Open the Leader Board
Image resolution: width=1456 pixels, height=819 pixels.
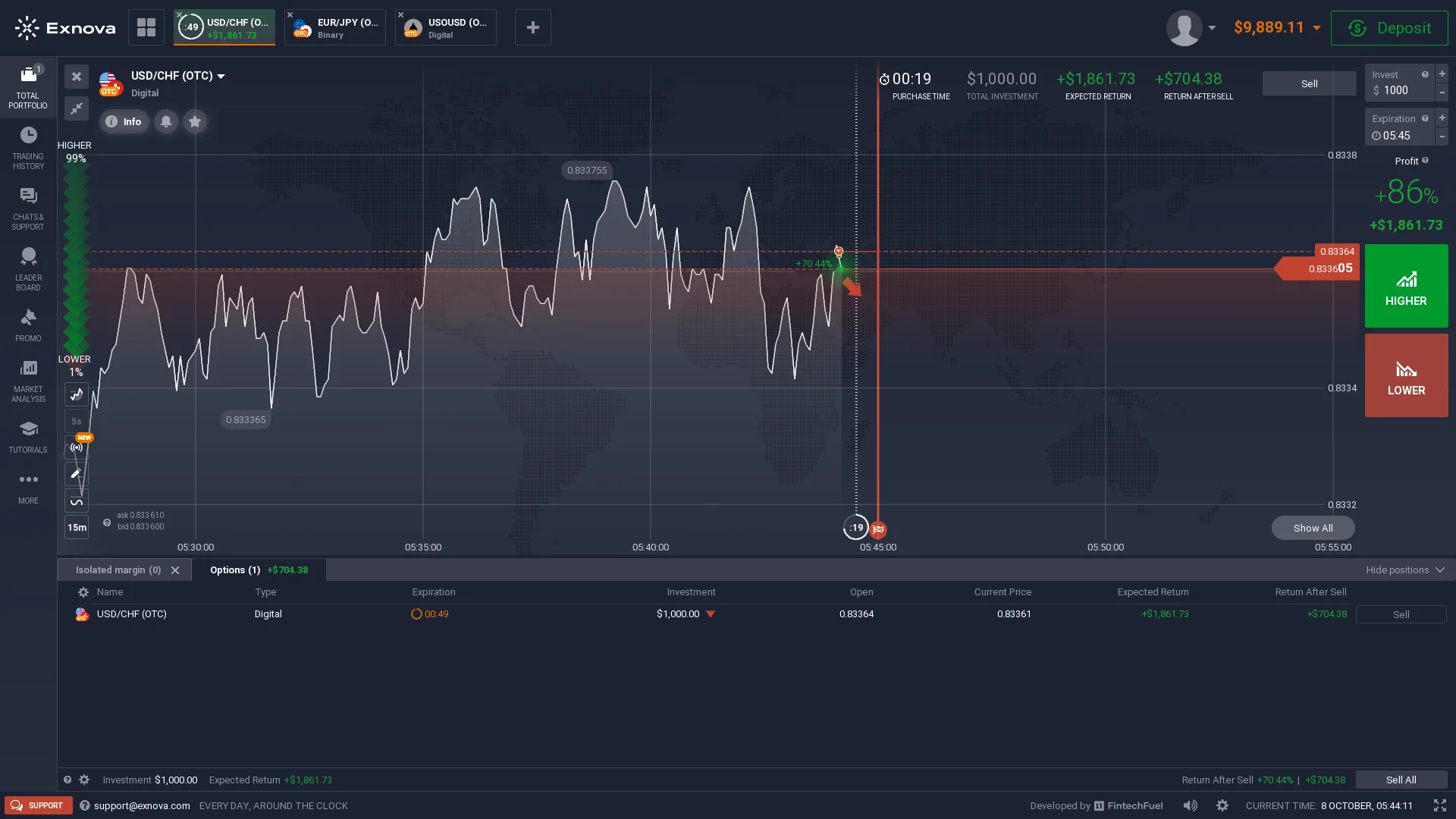(x=28, y=269)
